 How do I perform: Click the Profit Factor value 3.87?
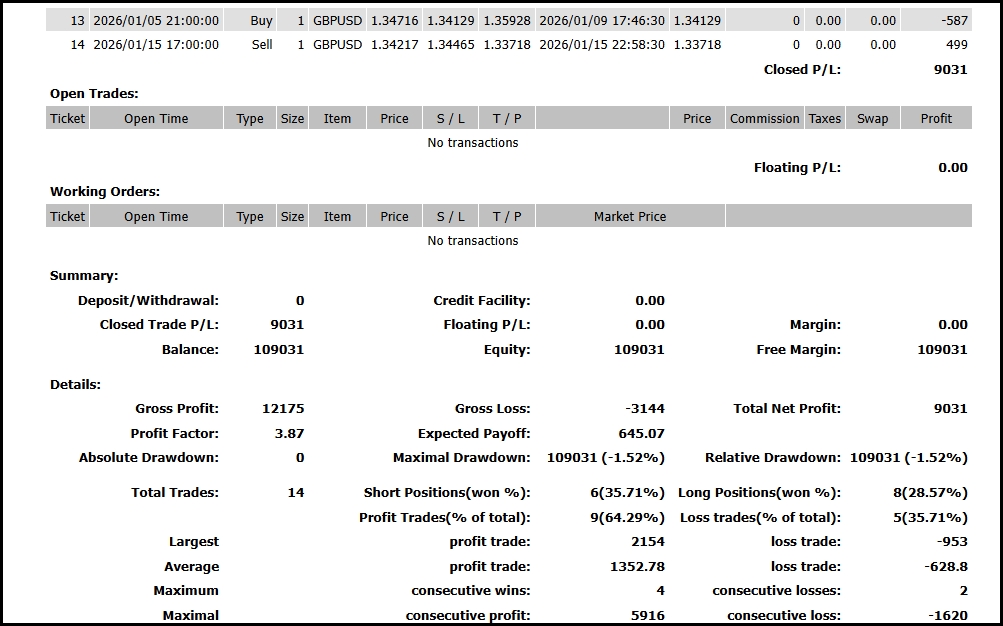click(x=288, y=433)
